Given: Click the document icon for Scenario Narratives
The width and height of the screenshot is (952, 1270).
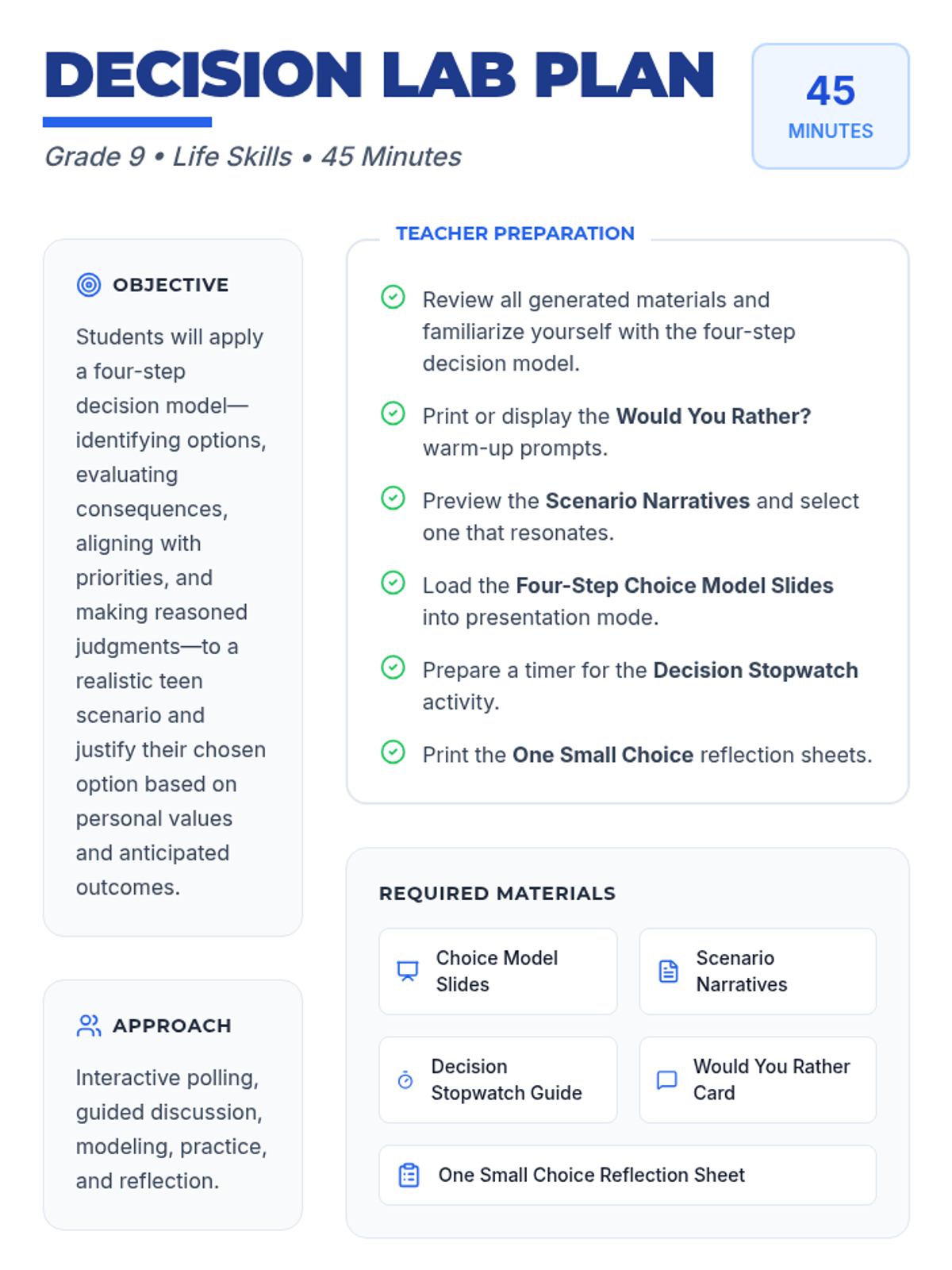Looking at the screenshot, I should click(669, 971).
